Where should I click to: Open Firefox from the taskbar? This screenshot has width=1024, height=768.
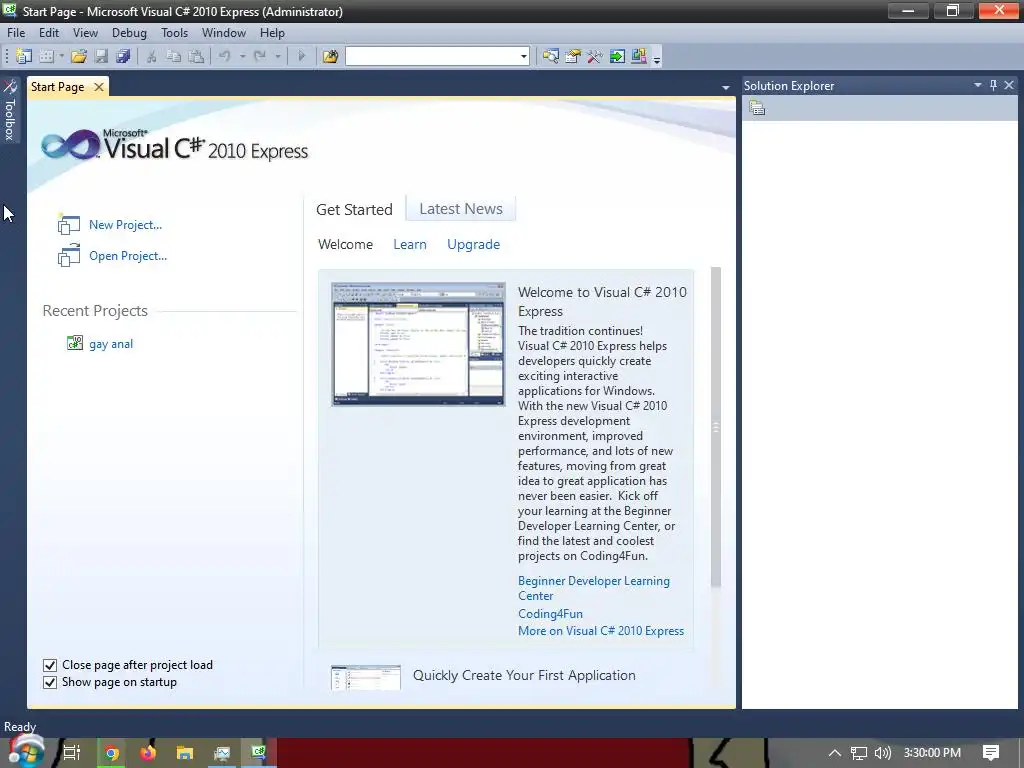click(148, 753)
